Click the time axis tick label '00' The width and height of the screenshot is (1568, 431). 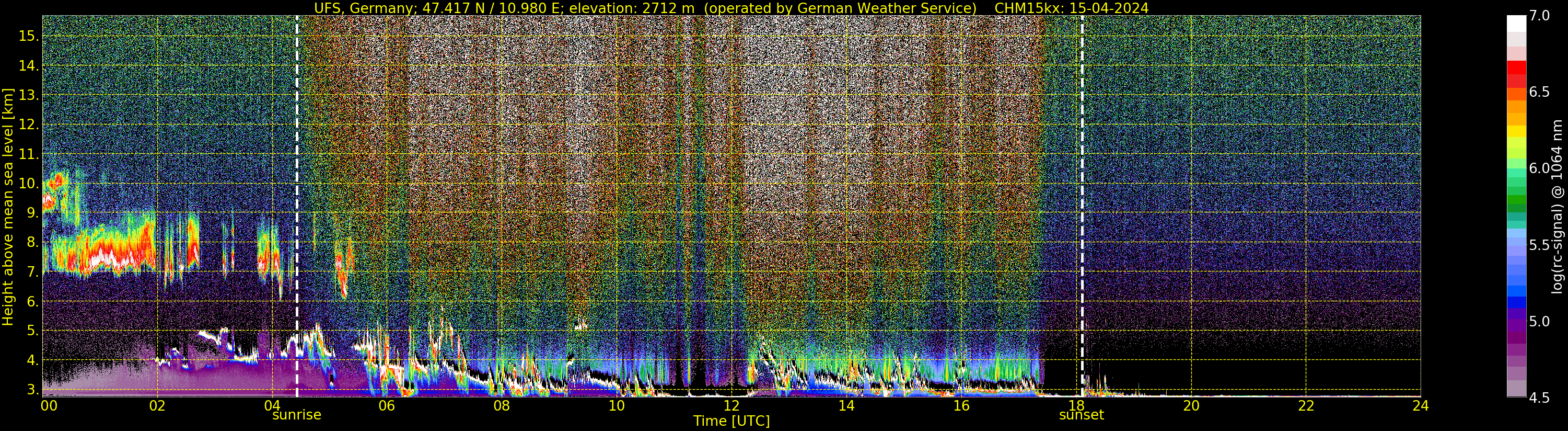point(49,405)
